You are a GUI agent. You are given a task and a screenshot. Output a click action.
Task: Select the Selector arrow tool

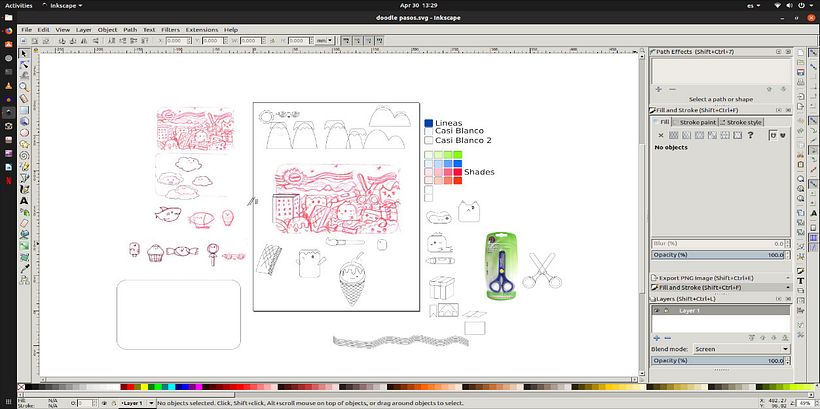(x=24, y=53)
